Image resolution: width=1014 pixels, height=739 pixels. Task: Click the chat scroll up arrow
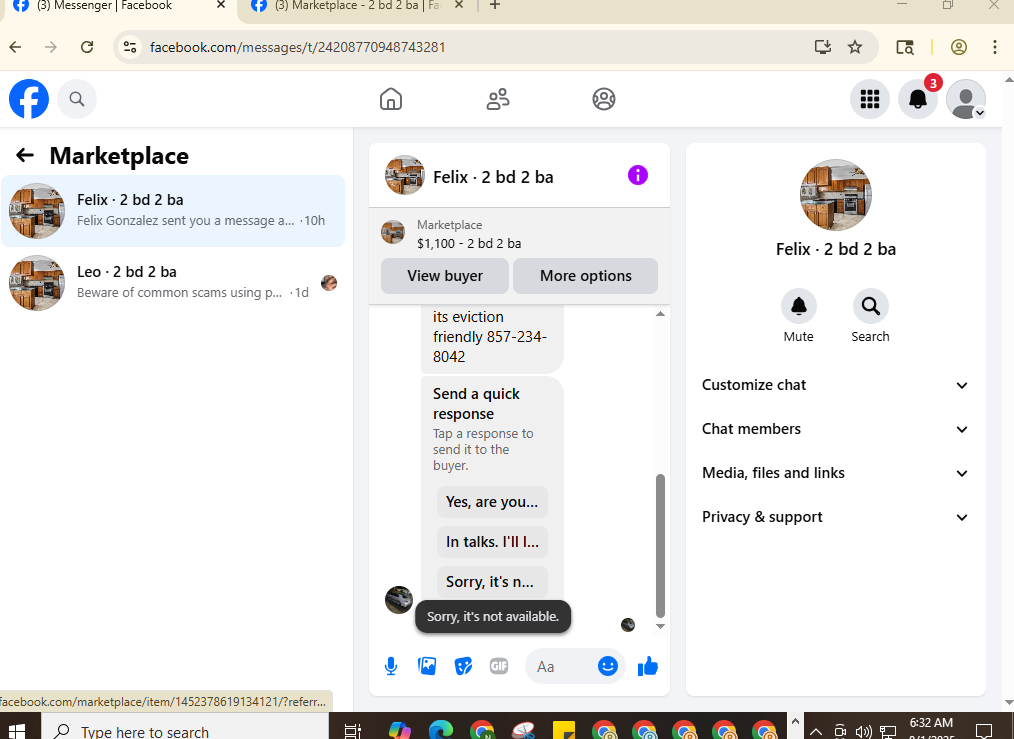pyautogui.click(x=660, y=314)
